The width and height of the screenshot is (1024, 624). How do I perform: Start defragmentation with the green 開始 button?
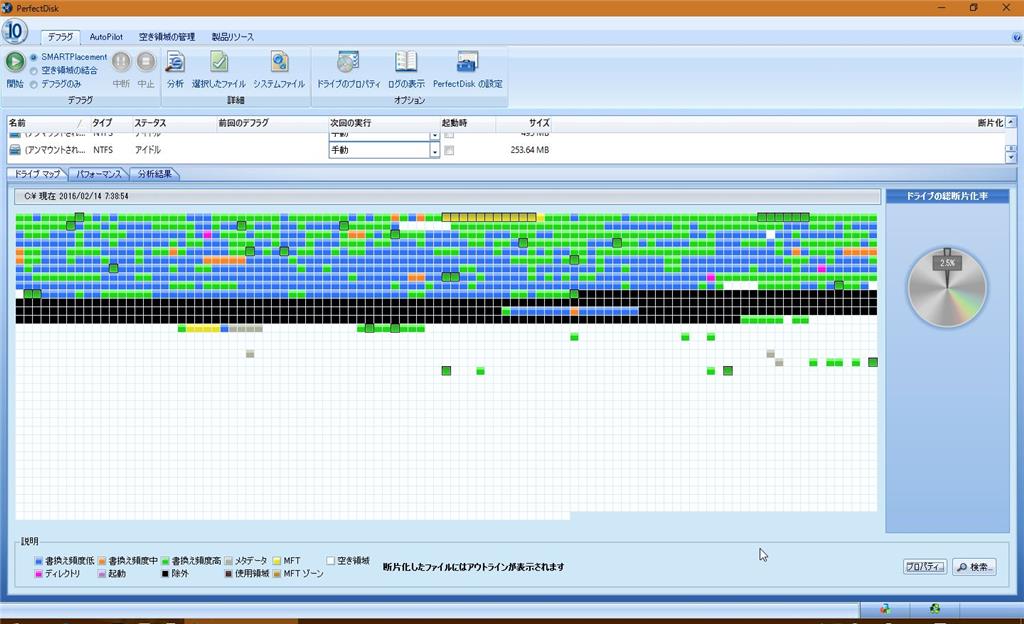[x=15, y=61]
